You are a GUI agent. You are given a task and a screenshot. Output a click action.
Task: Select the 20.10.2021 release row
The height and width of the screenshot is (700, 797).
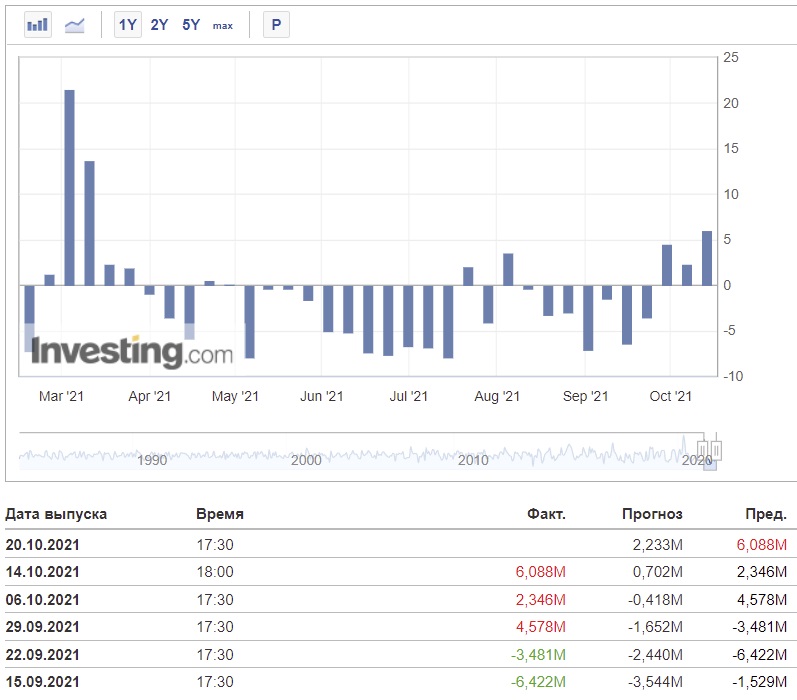click(398, 544)
